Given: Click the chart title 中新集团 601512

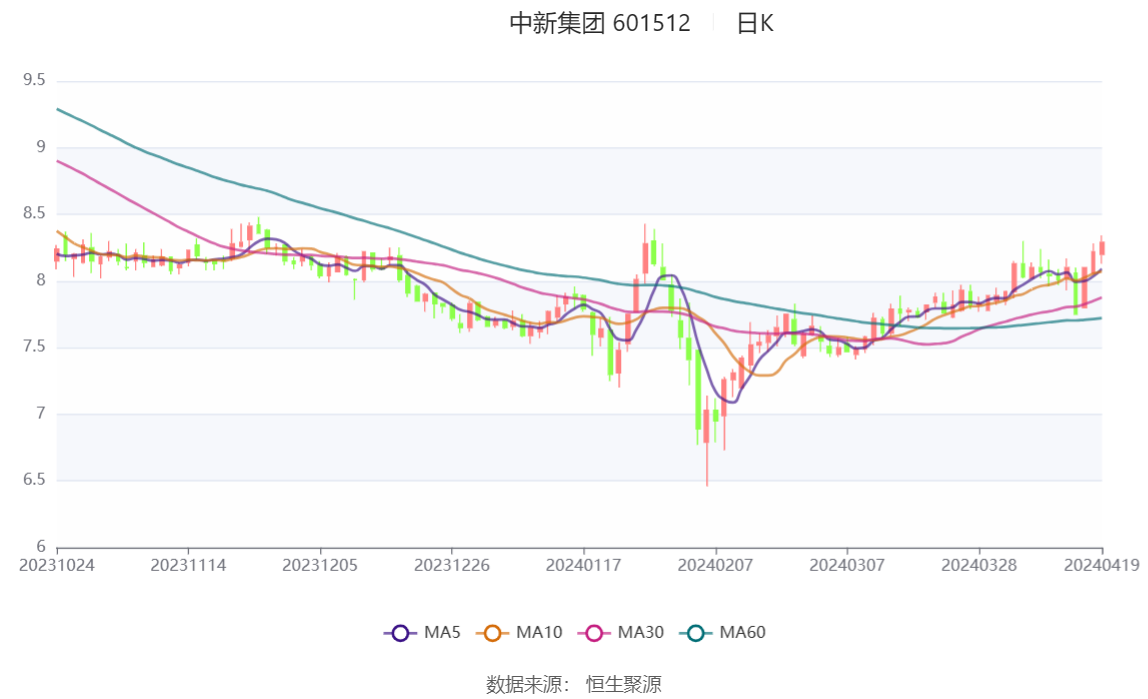Looking at the screenshot, I should tap(600, 24).
